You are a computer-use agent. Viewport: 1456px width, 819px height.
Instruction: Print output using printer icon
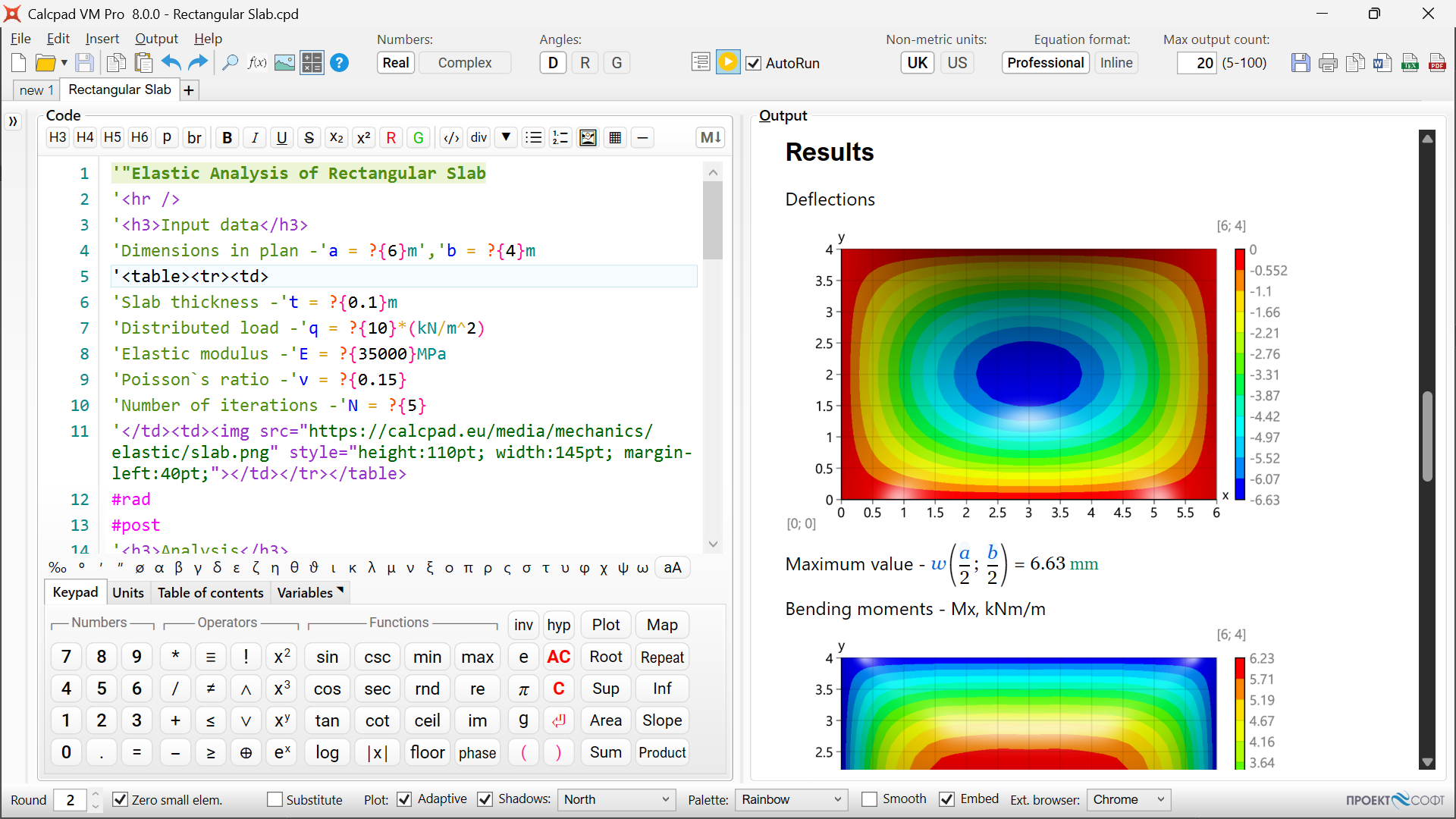coord(1328,63)
